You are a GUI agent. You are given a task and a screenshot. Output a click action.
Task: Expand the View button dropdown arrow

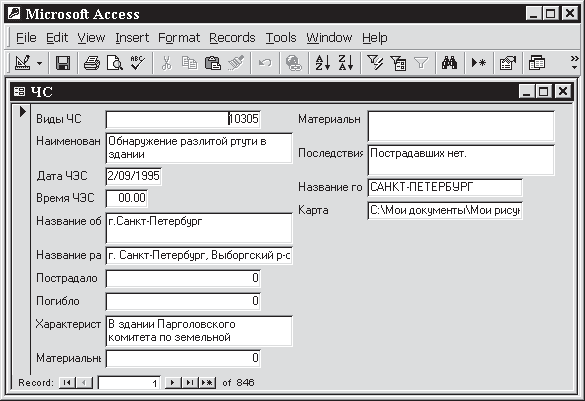point(40,63)
